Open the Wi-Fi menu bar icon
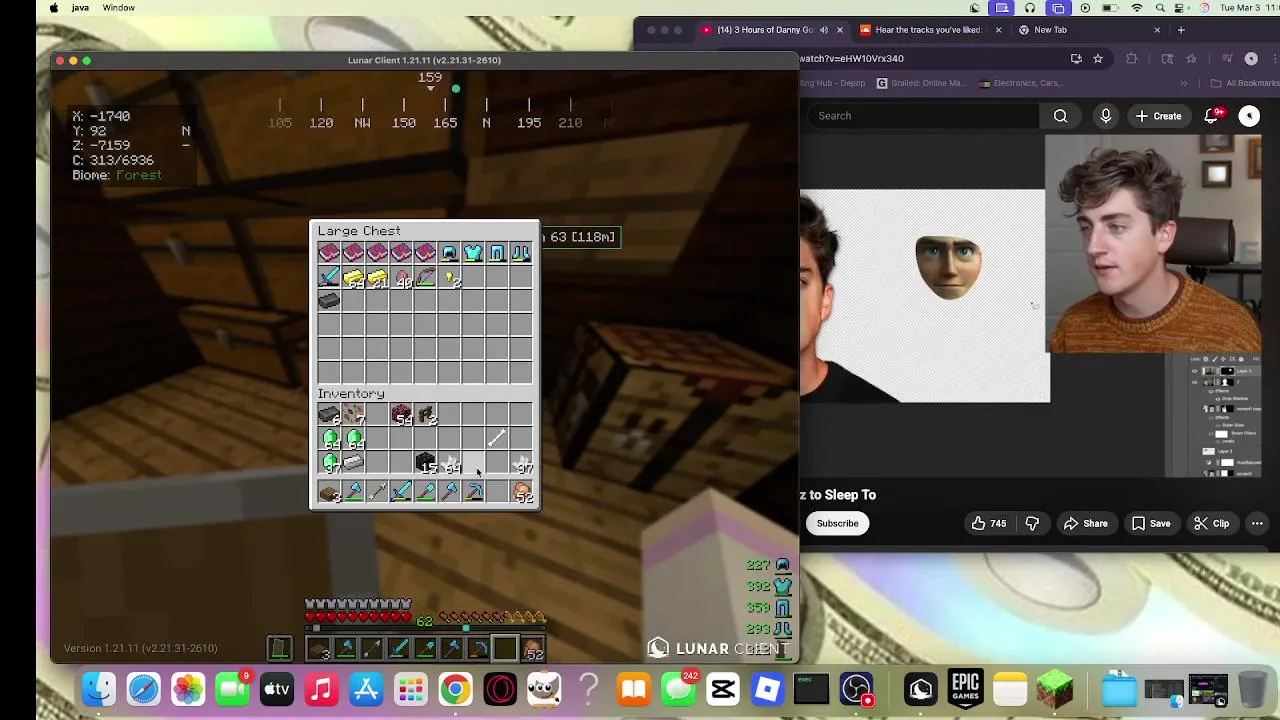Viewport: 1280px width, 720px height. (1136, 8)
